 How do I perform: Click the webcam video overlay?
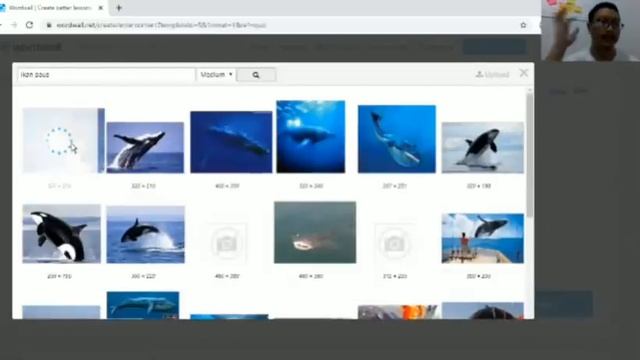[x=590, y=31]
